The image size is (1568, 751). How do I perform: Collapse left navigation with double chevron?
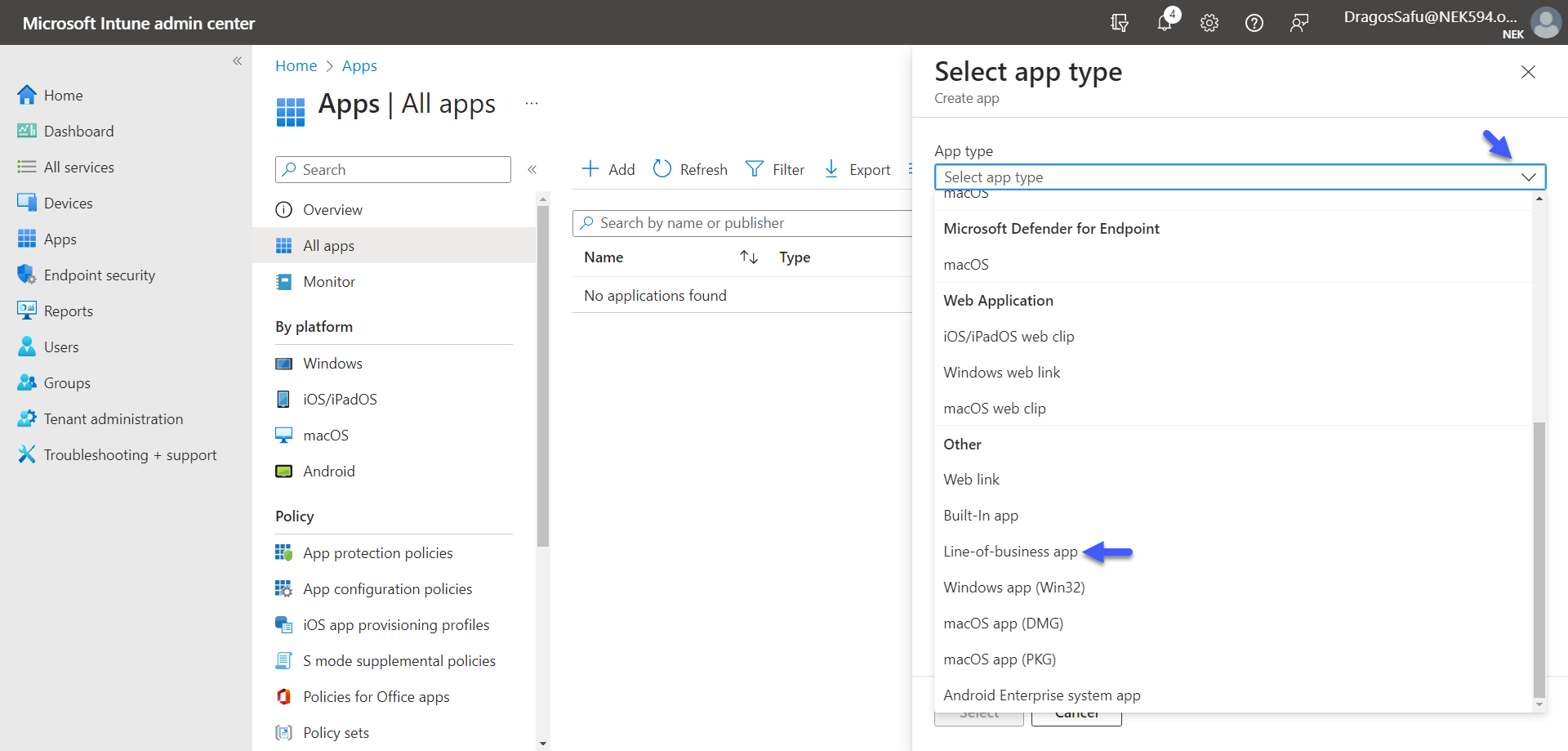[x=238, y=60]
